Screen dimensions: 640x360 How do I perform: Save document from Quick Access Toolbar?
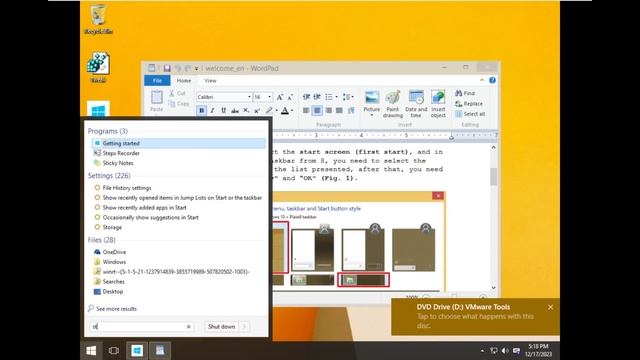(167, 68)
